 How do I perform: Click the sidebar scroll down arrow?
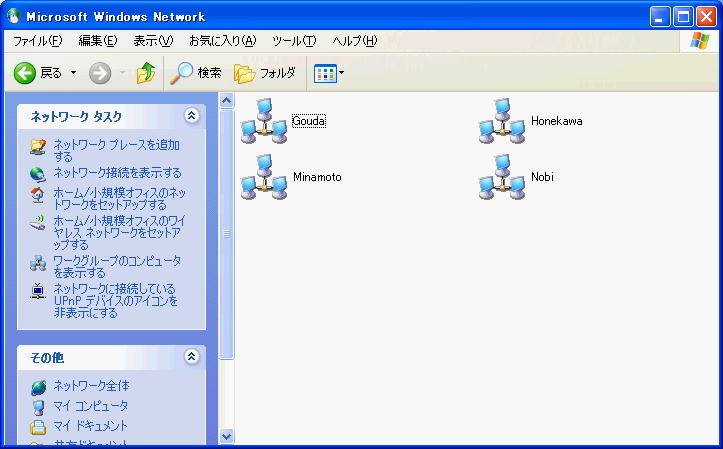(225, 436)
